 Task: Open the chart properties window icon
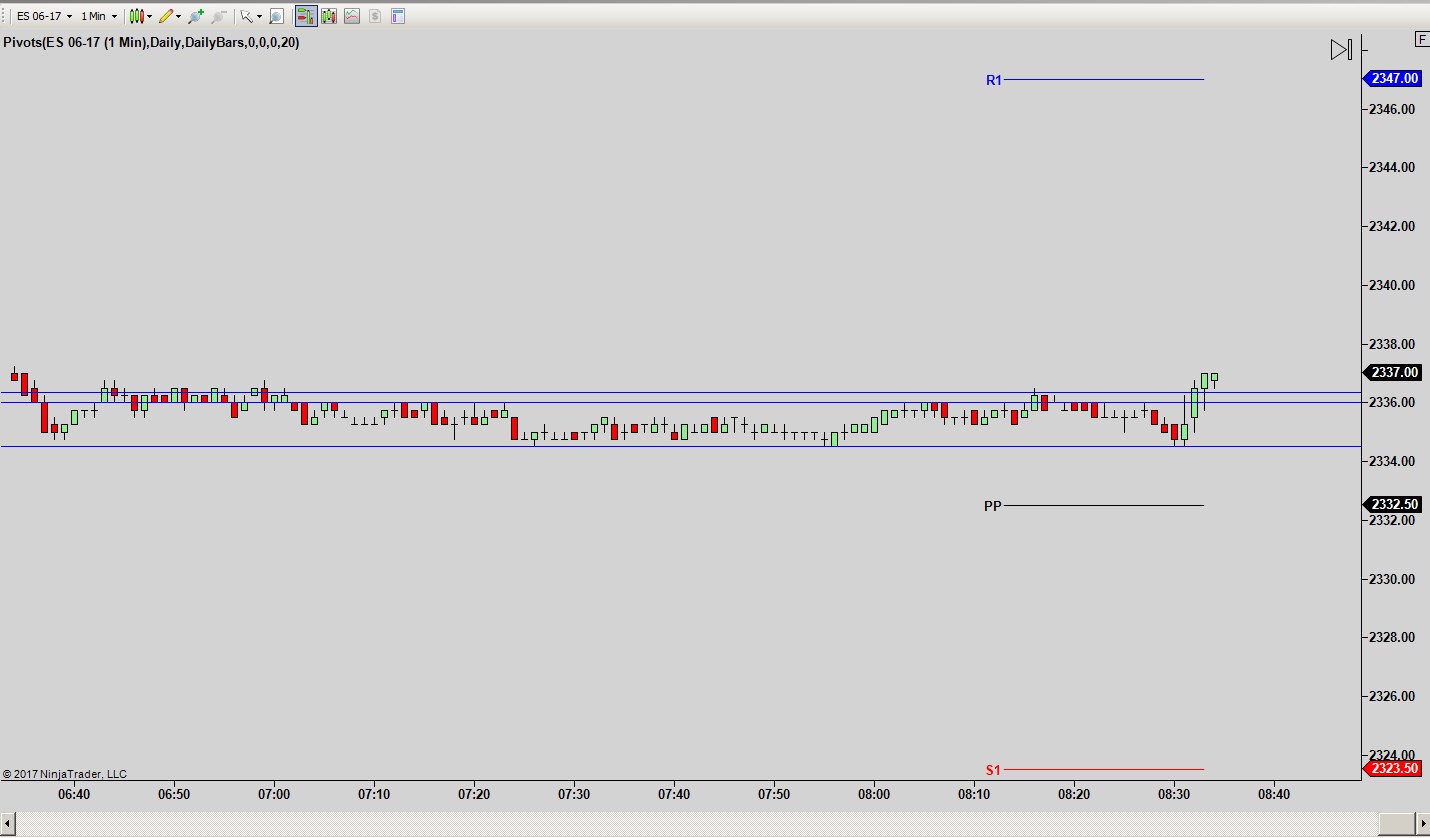click(x=398, y=16)
